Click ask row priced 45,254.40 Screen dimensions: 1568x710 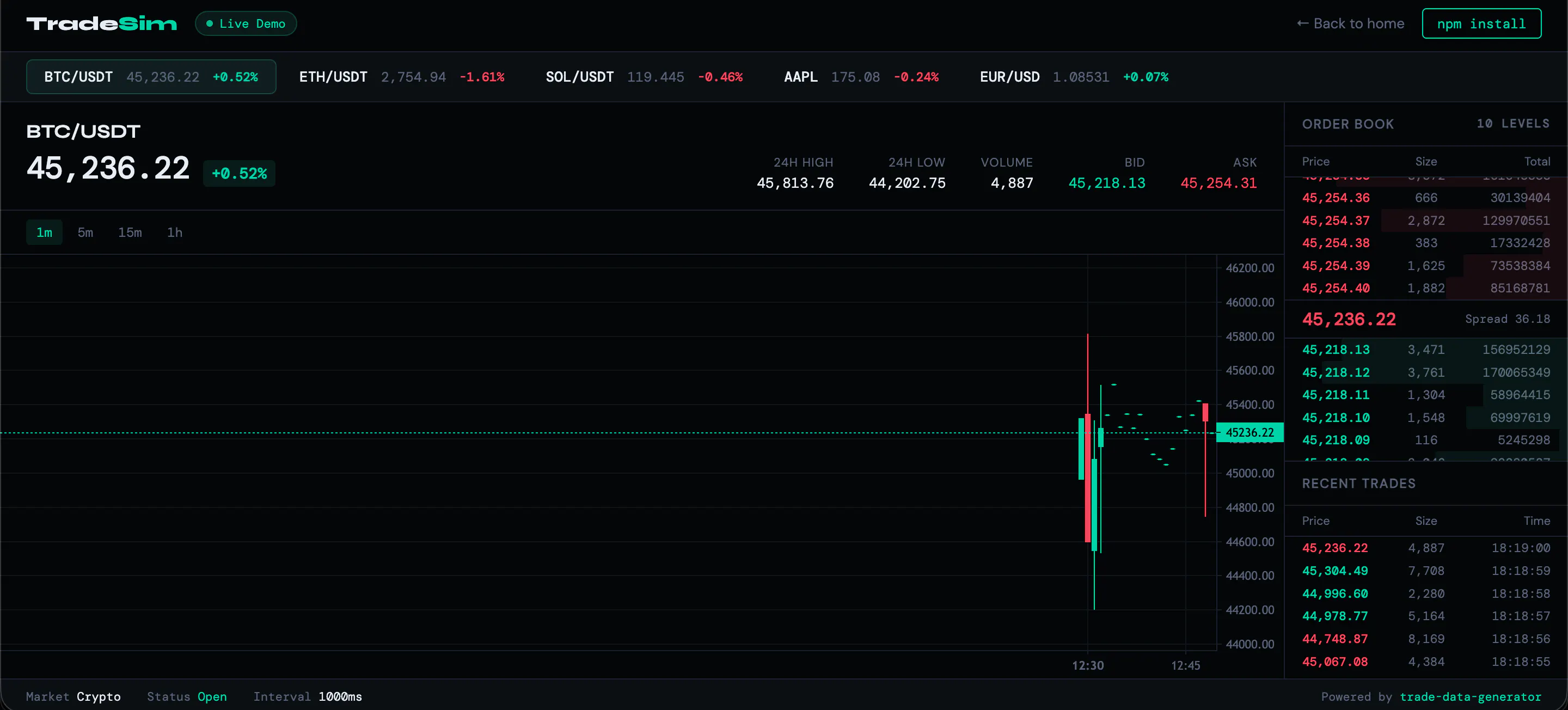tap(1425, 289)
